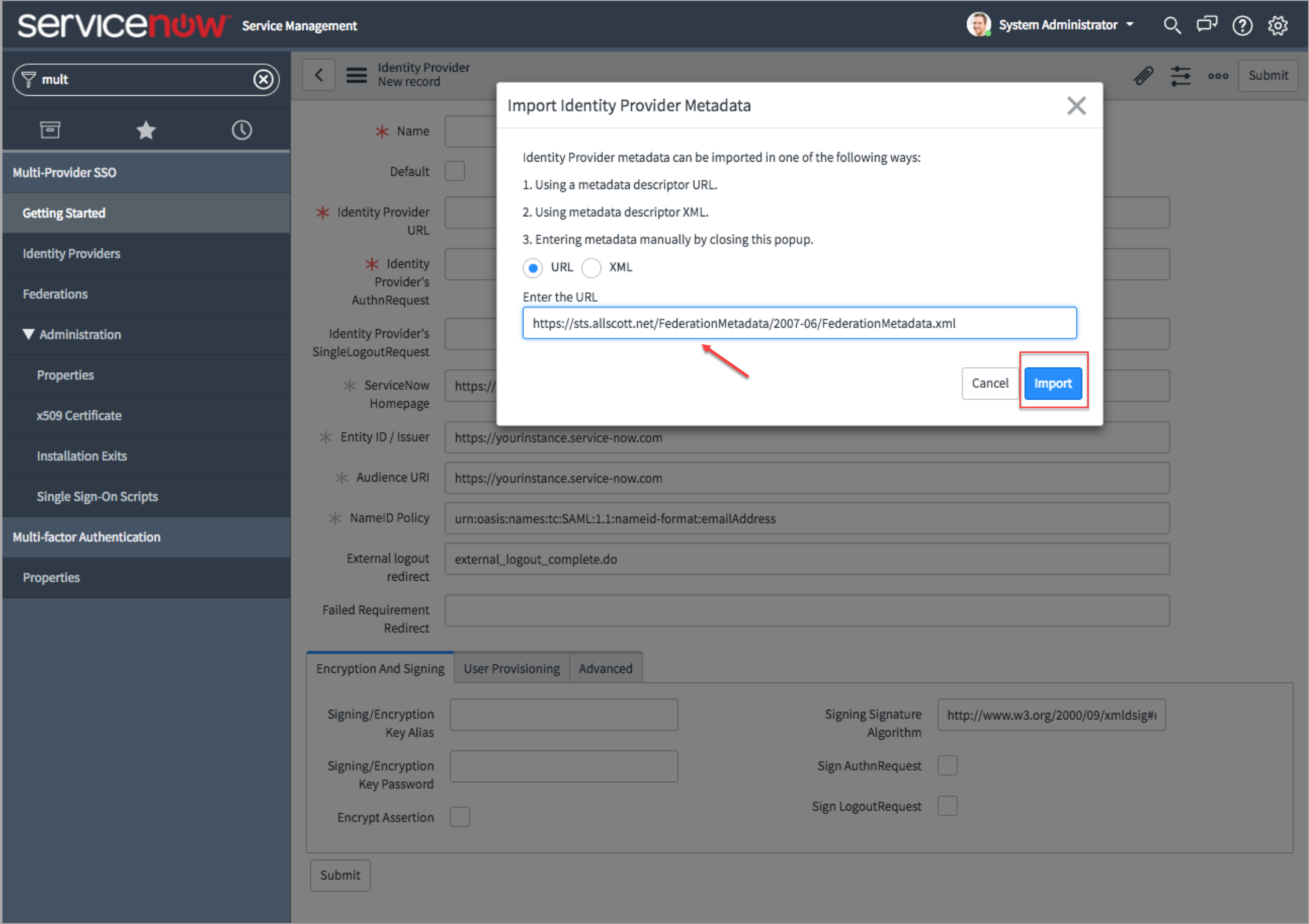Select the XML radio button
The height and width of the screenshot is (924, 1309).
[x=591, y=268]
